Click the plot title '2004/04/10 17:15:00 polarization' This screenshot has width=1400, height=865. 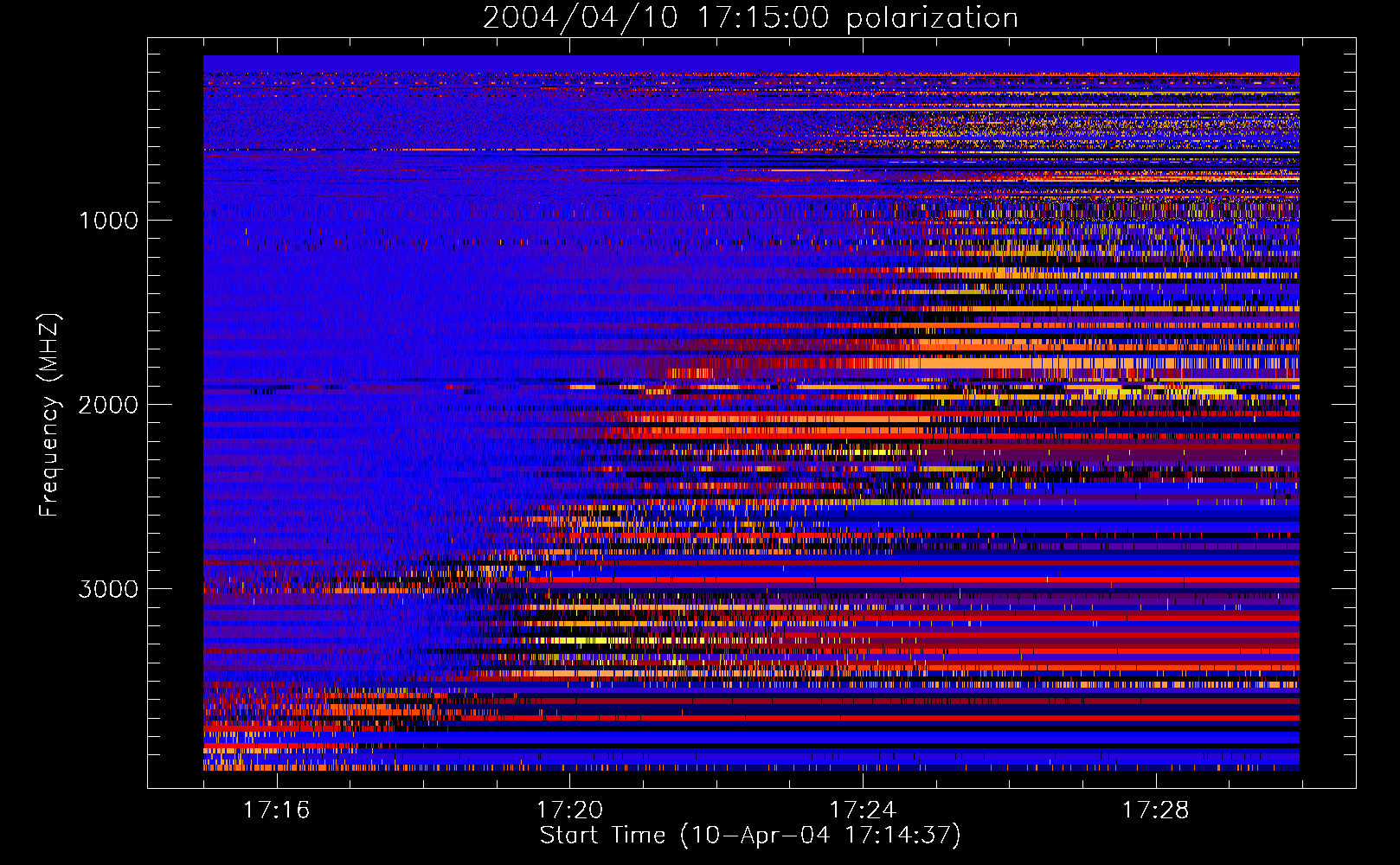[750, 18]
